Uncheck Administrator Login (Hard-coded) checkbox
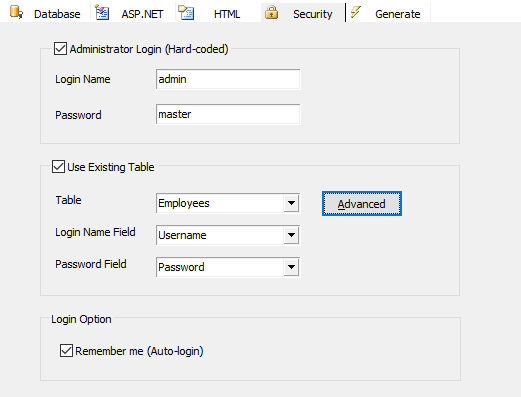521x397 pixels. point(60,49)
